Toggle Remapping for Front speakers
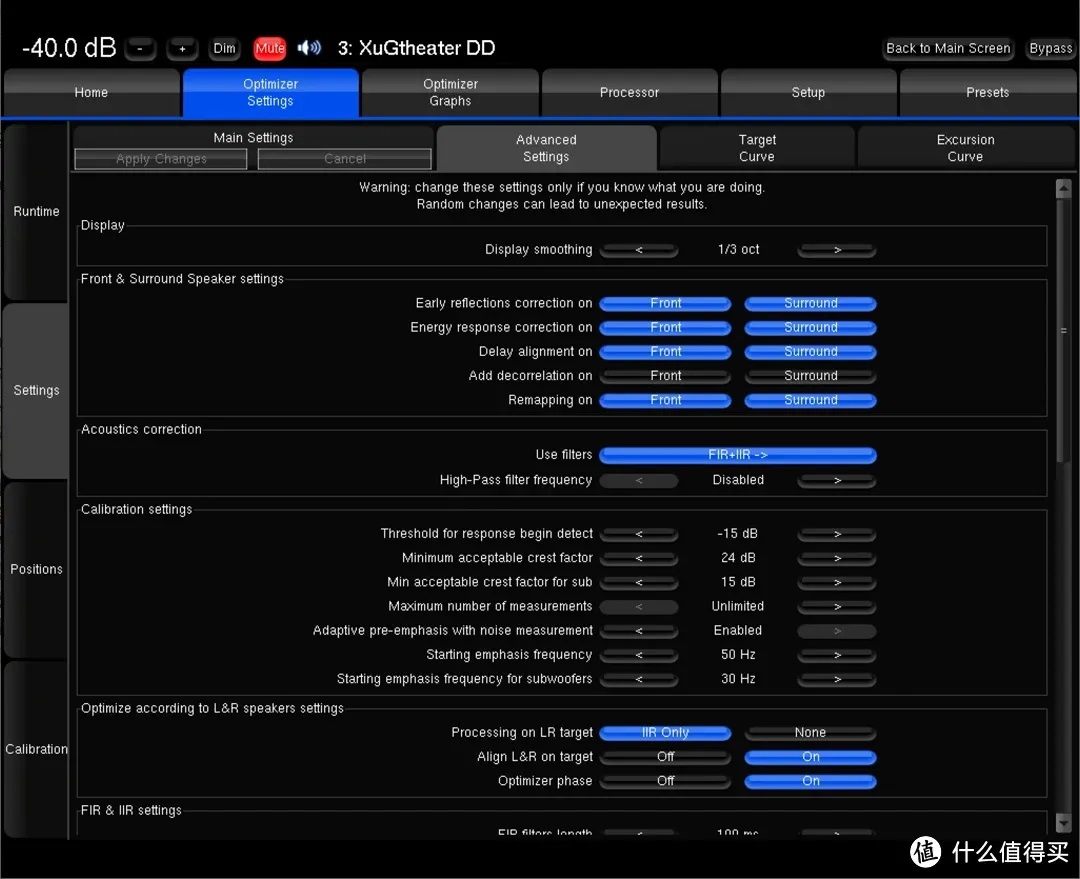The height and width of the screenshot is (879, 1080). click(x=665, y=400)
